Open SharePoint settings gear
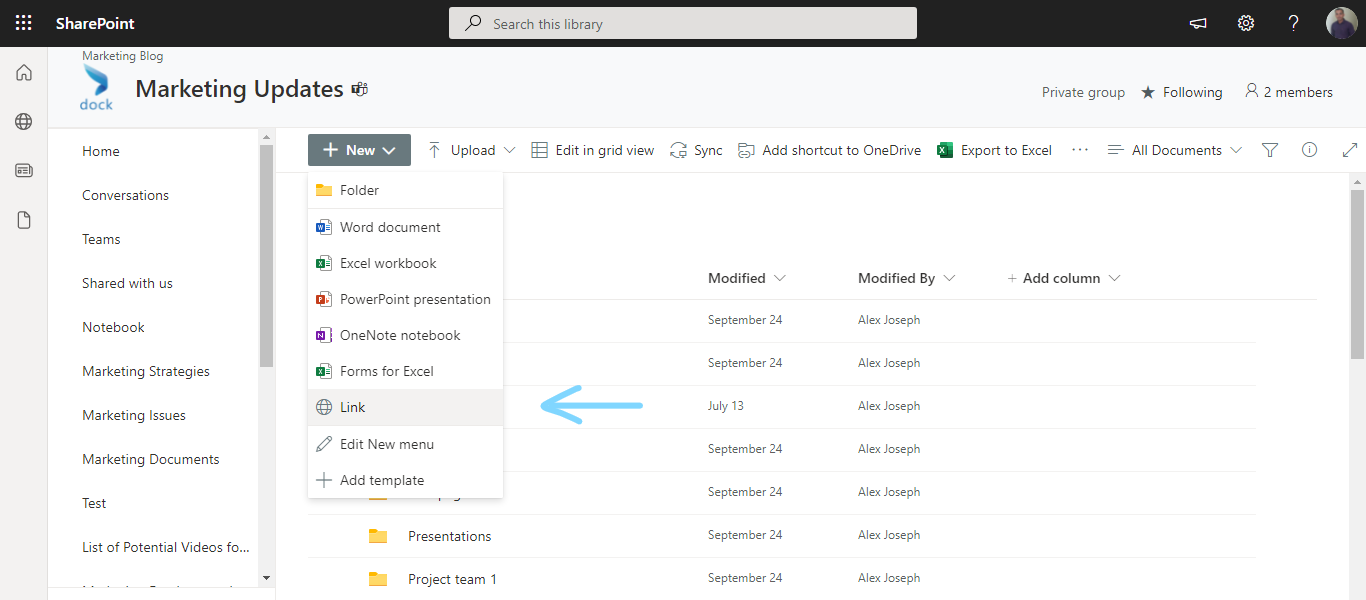The image size is (1366, 600). [1245, 22]
